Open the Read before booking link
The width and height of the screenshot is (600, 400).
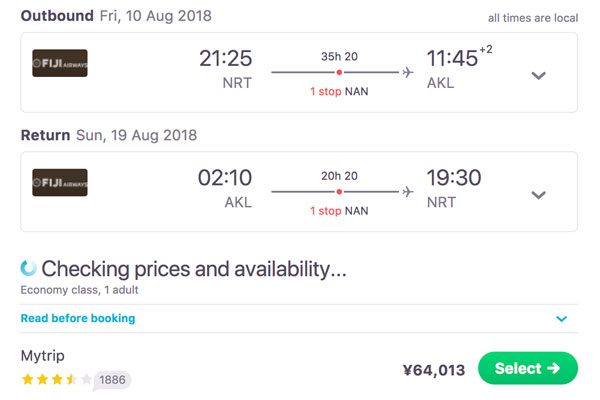(x=78, y=318)
